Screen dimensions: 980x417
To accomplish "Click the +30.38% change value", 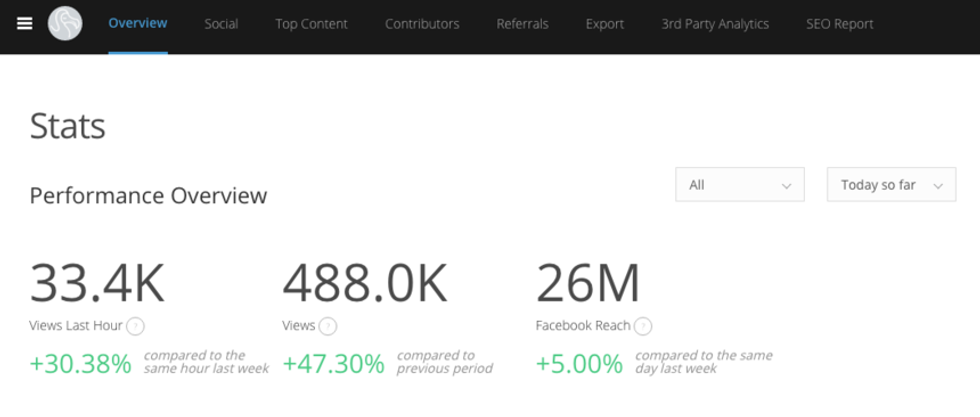I will click(x=81, y=364).
